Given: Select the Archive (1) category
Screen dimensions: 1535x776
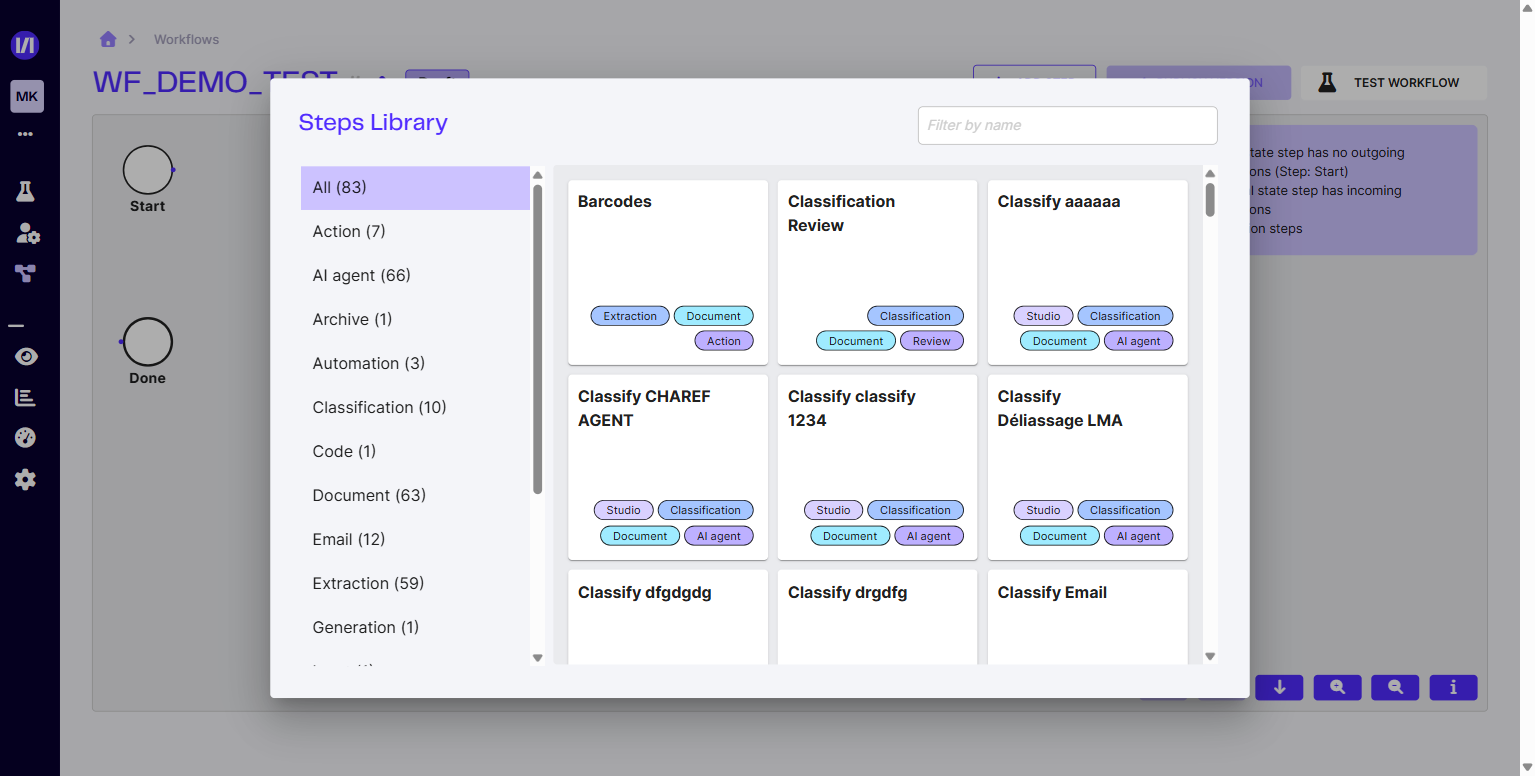Looking at the screenshot, I should coord(415,320).
